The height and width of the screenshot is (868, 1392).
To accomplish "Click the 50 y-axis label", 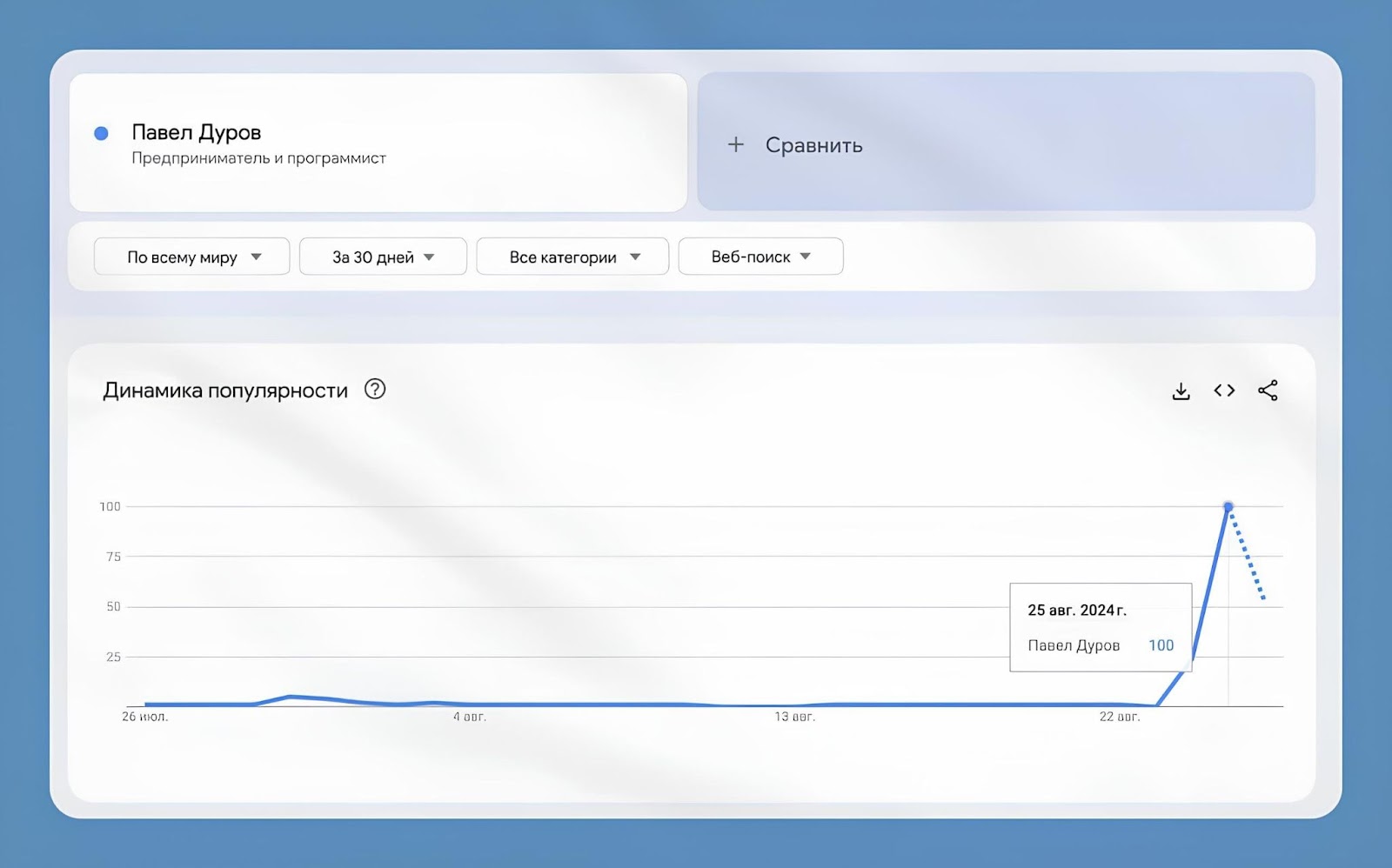I will click(x=113, y=606).
